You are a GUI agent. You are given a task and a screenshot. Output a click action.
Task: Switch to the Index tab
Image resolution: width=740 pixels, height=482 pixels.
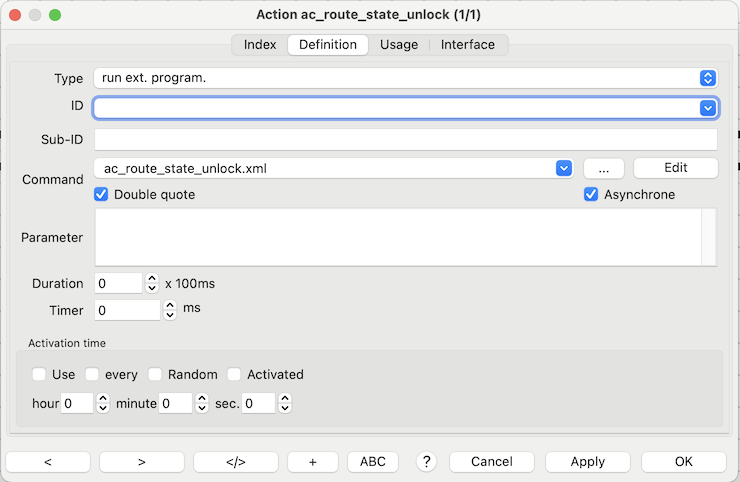tap(260, 44)
